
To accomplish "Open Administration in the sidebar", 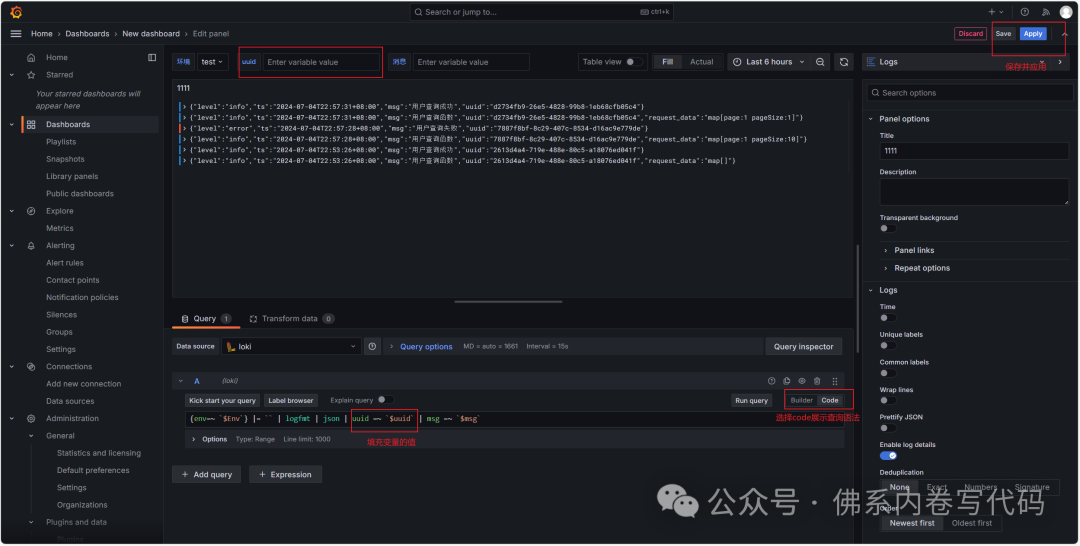I will pos(72,418).
